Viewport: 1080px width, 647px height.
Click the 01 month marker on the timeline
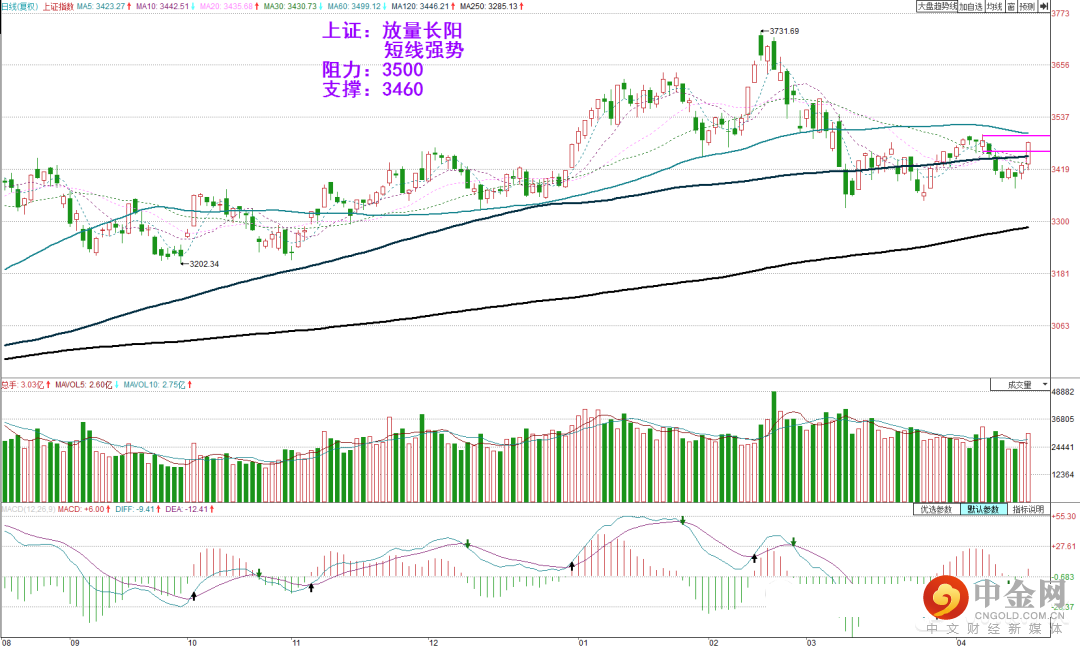[583, 642]
